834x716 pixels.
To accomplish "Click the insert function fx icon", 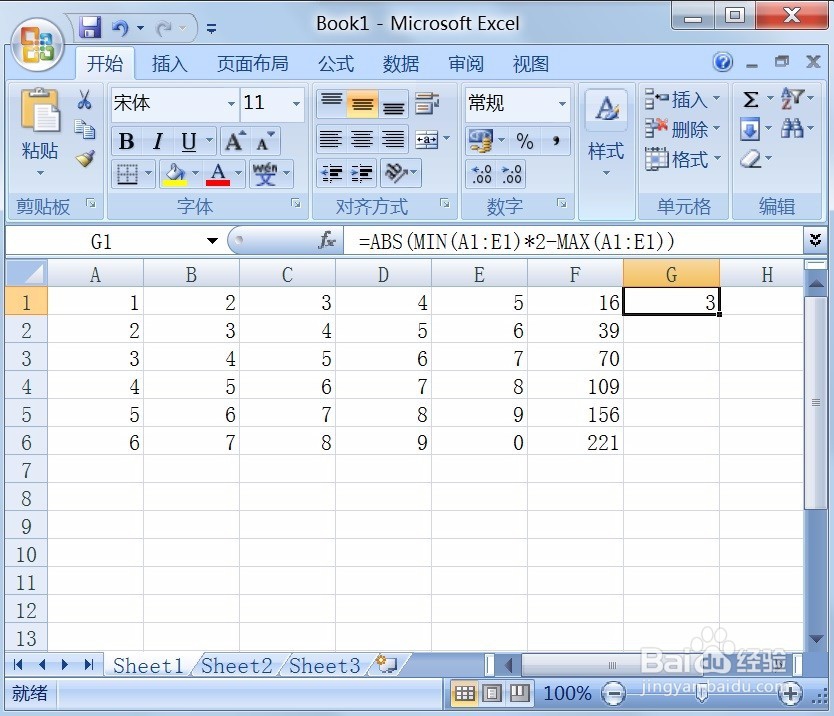I will (x=326, y=241).
